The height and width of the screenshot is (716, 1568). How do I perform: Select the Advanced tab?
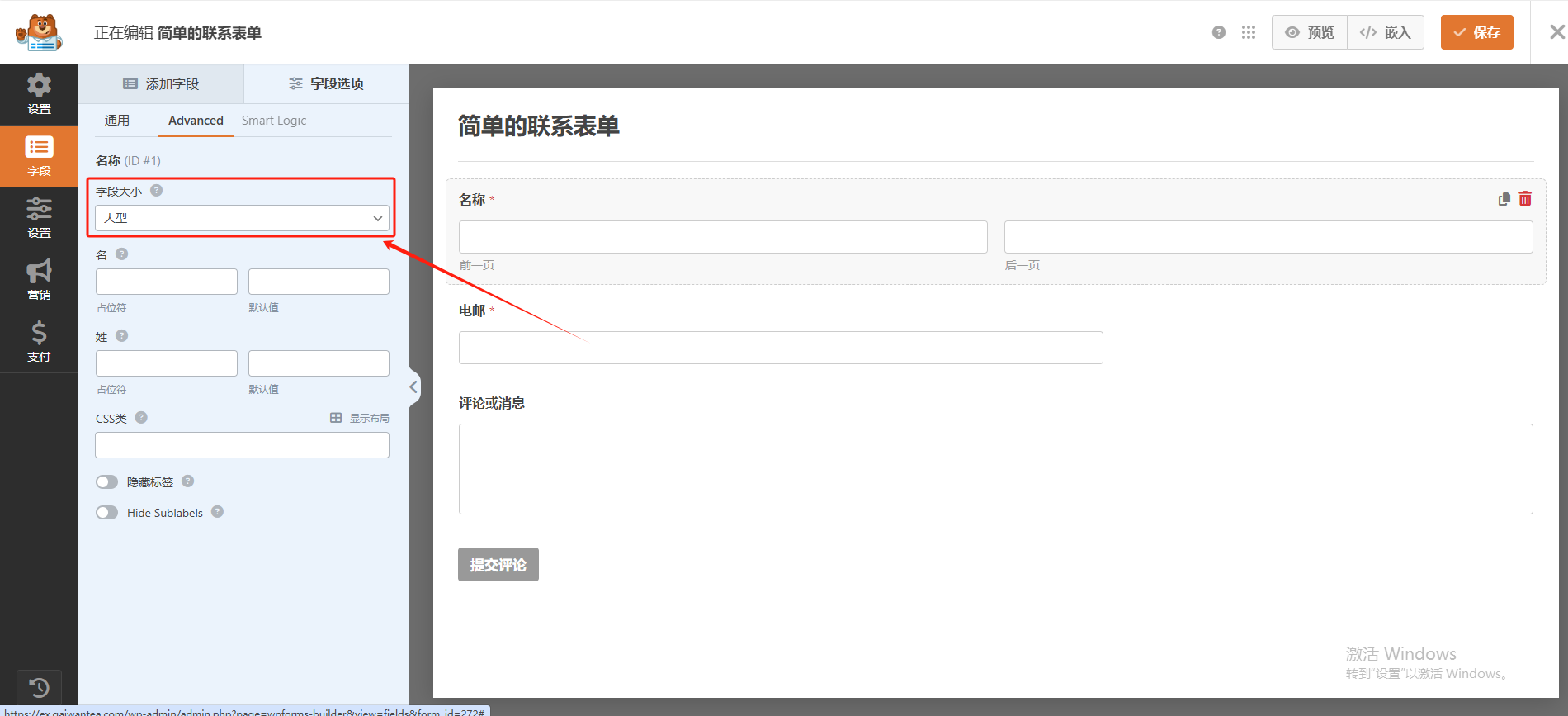[196, 121]
